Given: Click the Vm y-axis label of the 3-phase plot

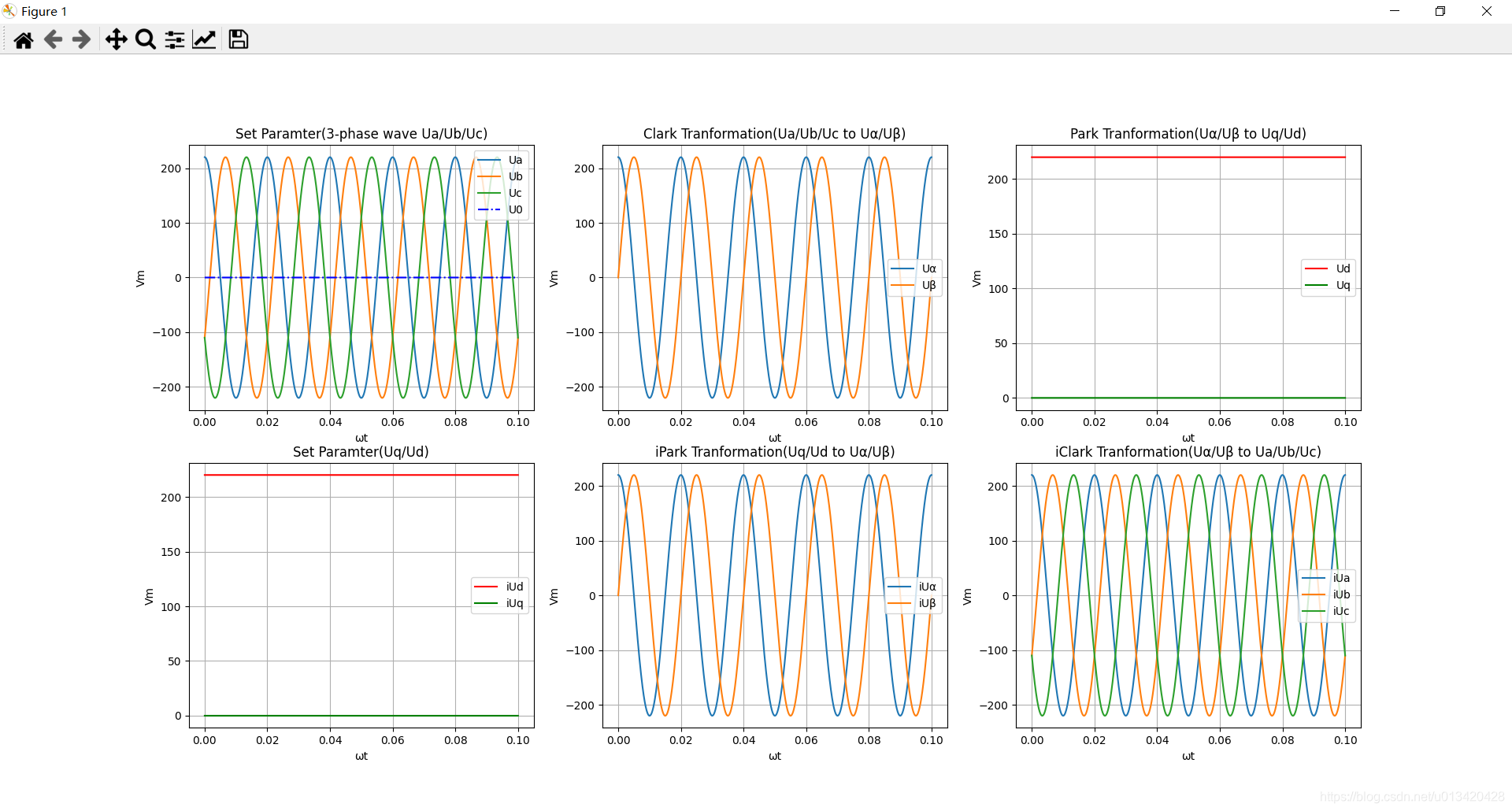Looking at the screenshot, I should coord(140,278).
